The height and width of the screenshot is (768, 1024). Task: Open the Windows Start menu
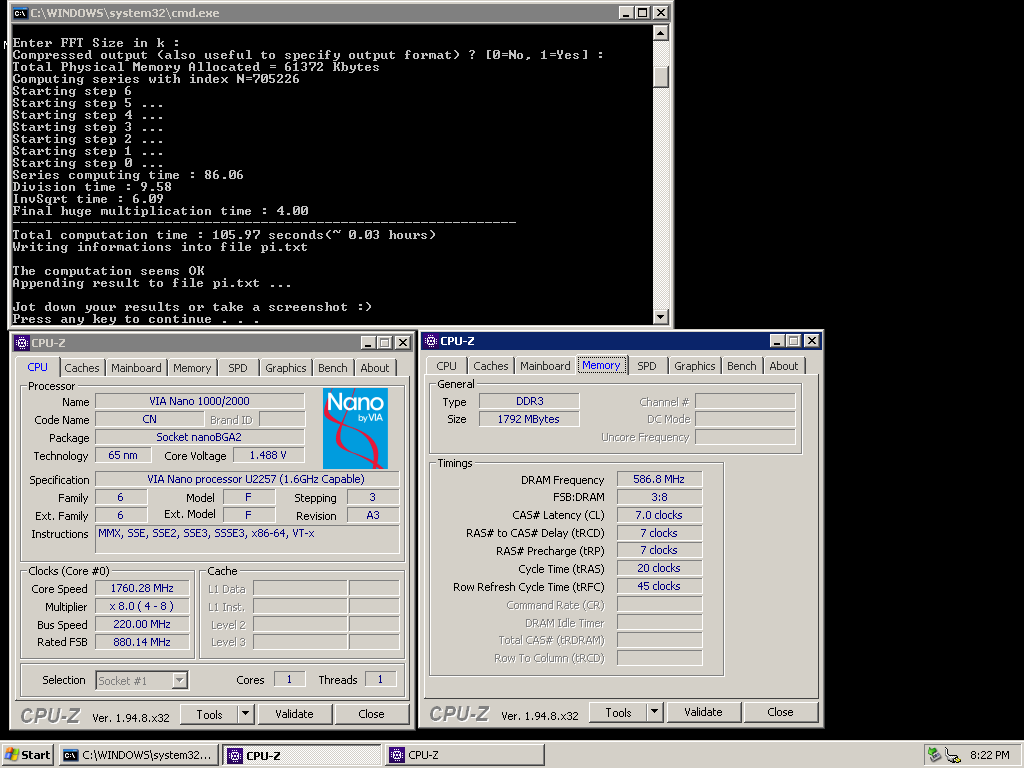pos(27,755)
